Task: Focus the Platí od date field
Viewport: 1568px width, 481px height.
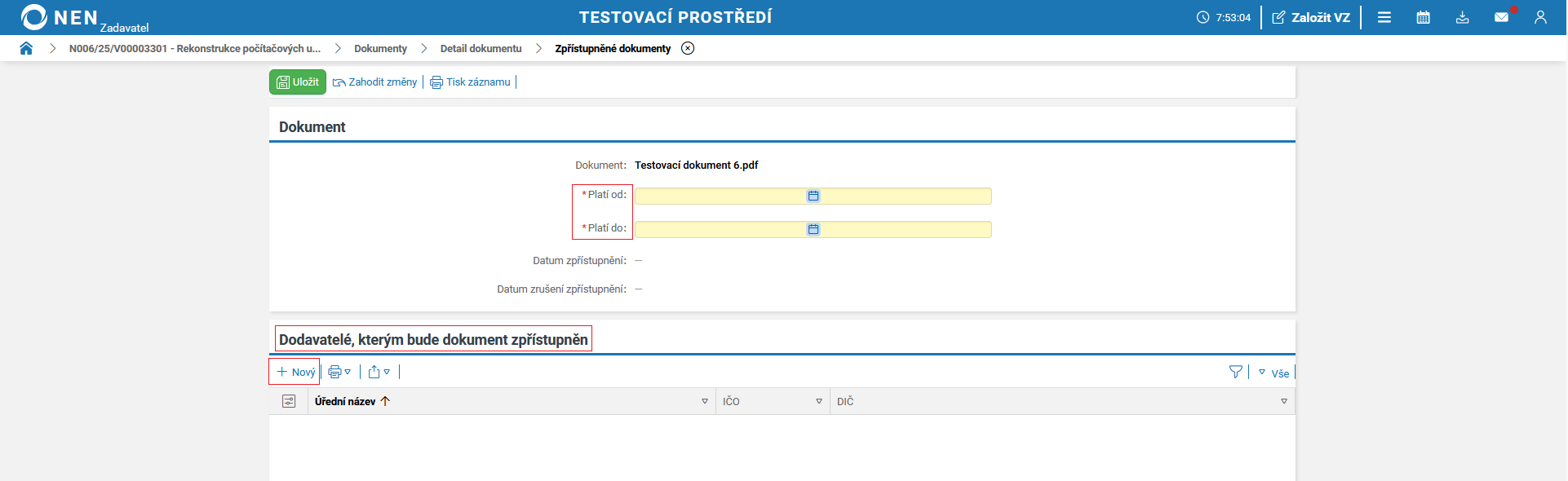Action: [x=813, y=196]
